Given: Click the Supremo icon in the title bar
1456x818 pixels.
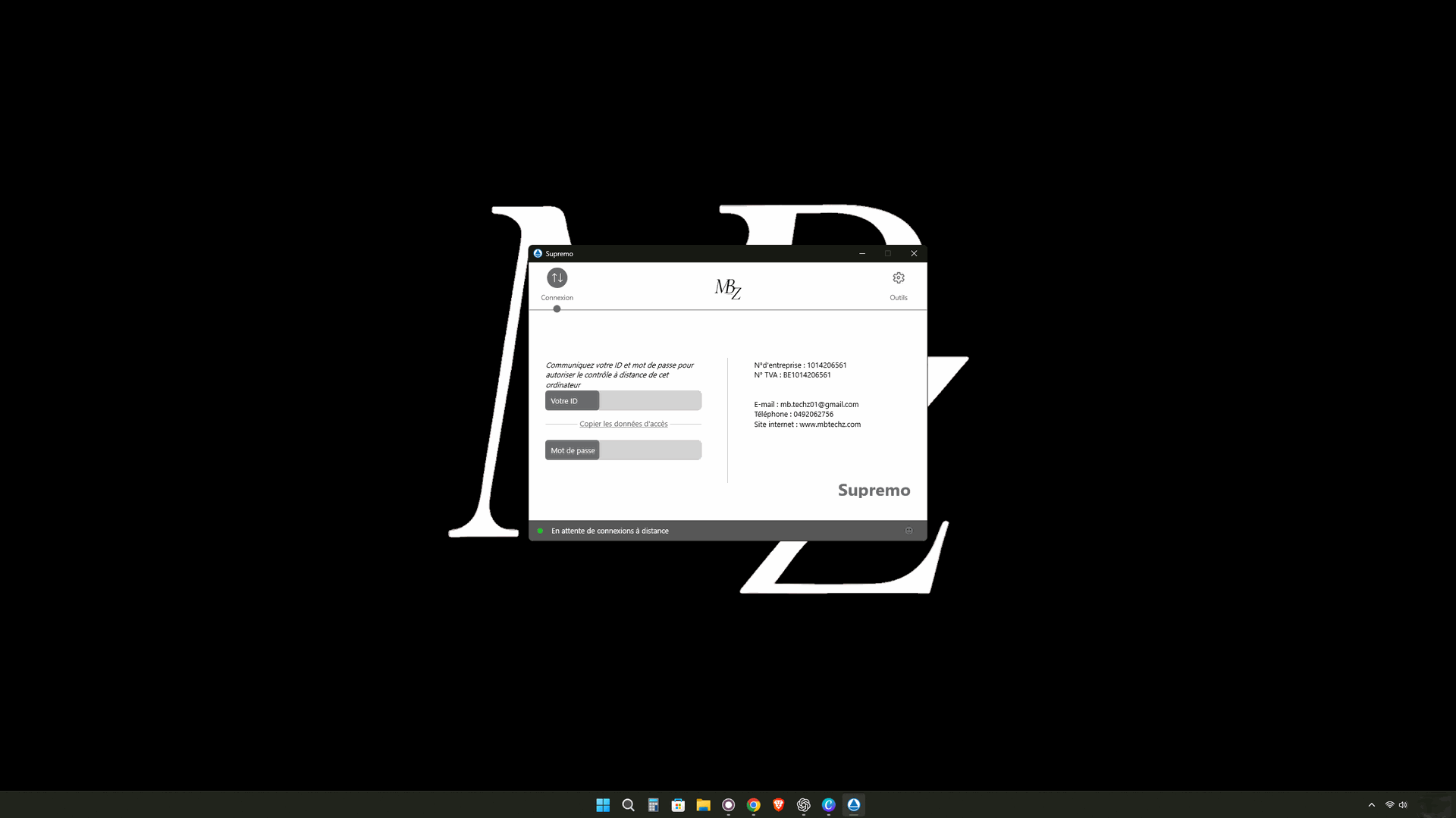Looking at the screenshot, I should (x=538, y=254).
